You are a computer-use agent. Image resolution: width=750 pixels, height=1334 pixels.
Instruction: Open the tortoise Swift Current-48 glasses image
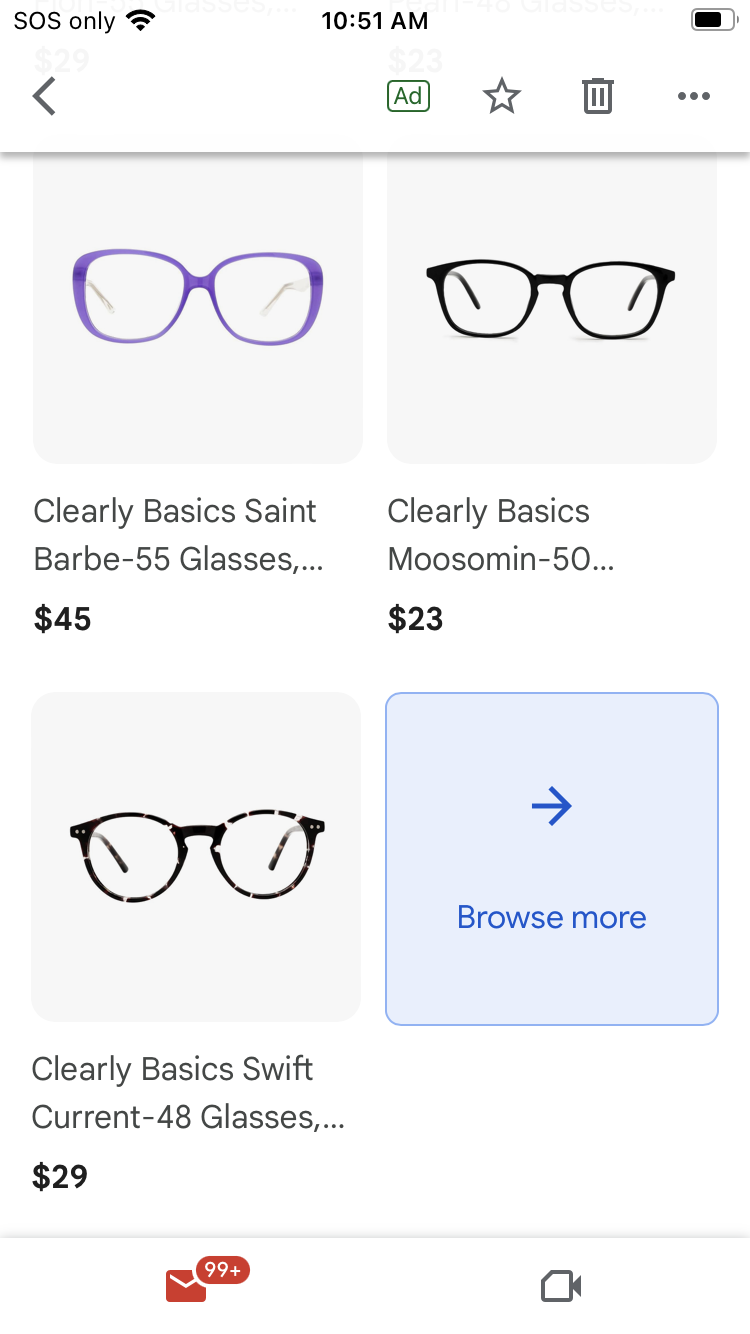(197, 856)
